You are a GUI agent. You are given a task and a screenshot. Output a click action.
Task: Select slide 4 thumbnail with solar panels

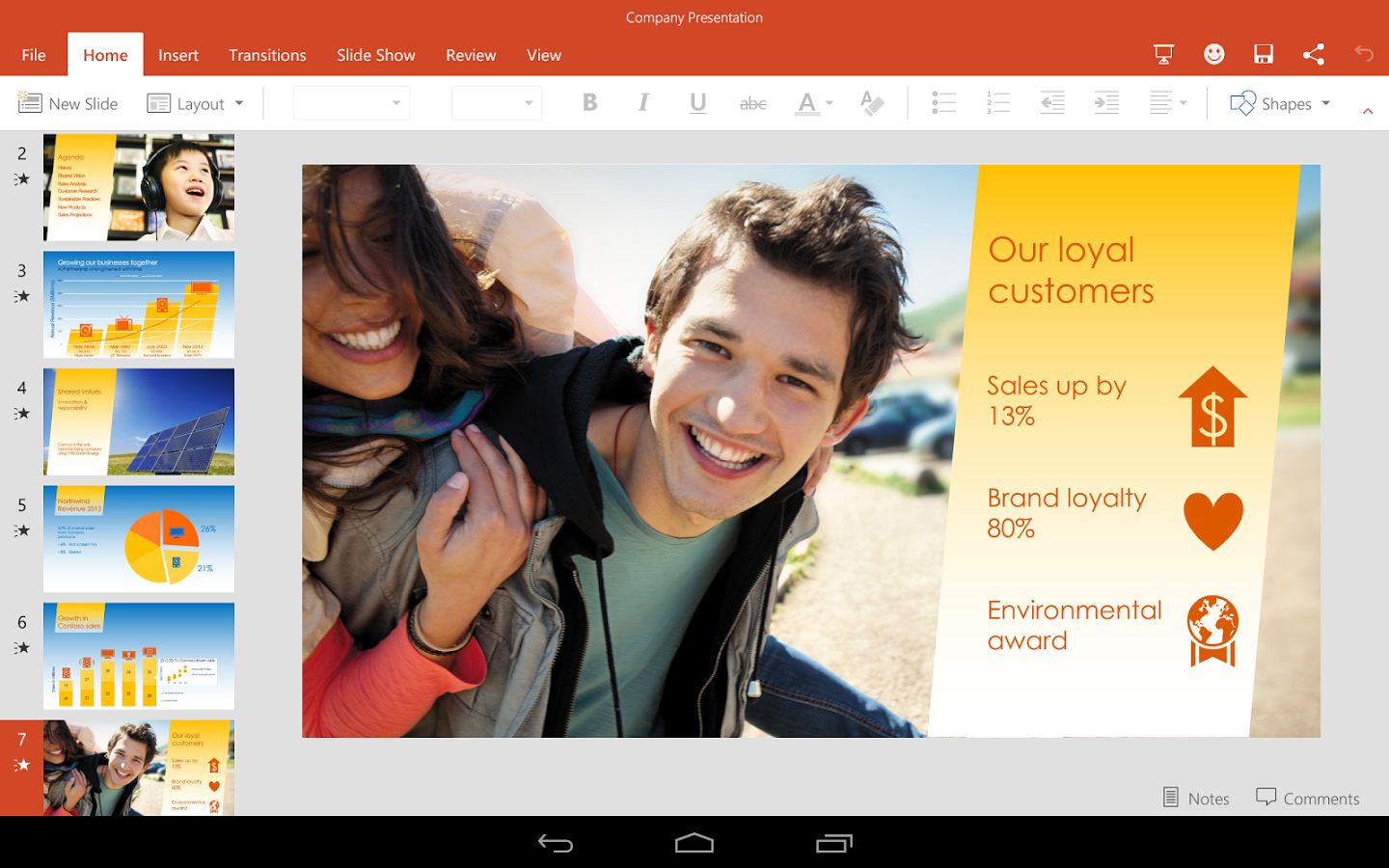[138, 421]
